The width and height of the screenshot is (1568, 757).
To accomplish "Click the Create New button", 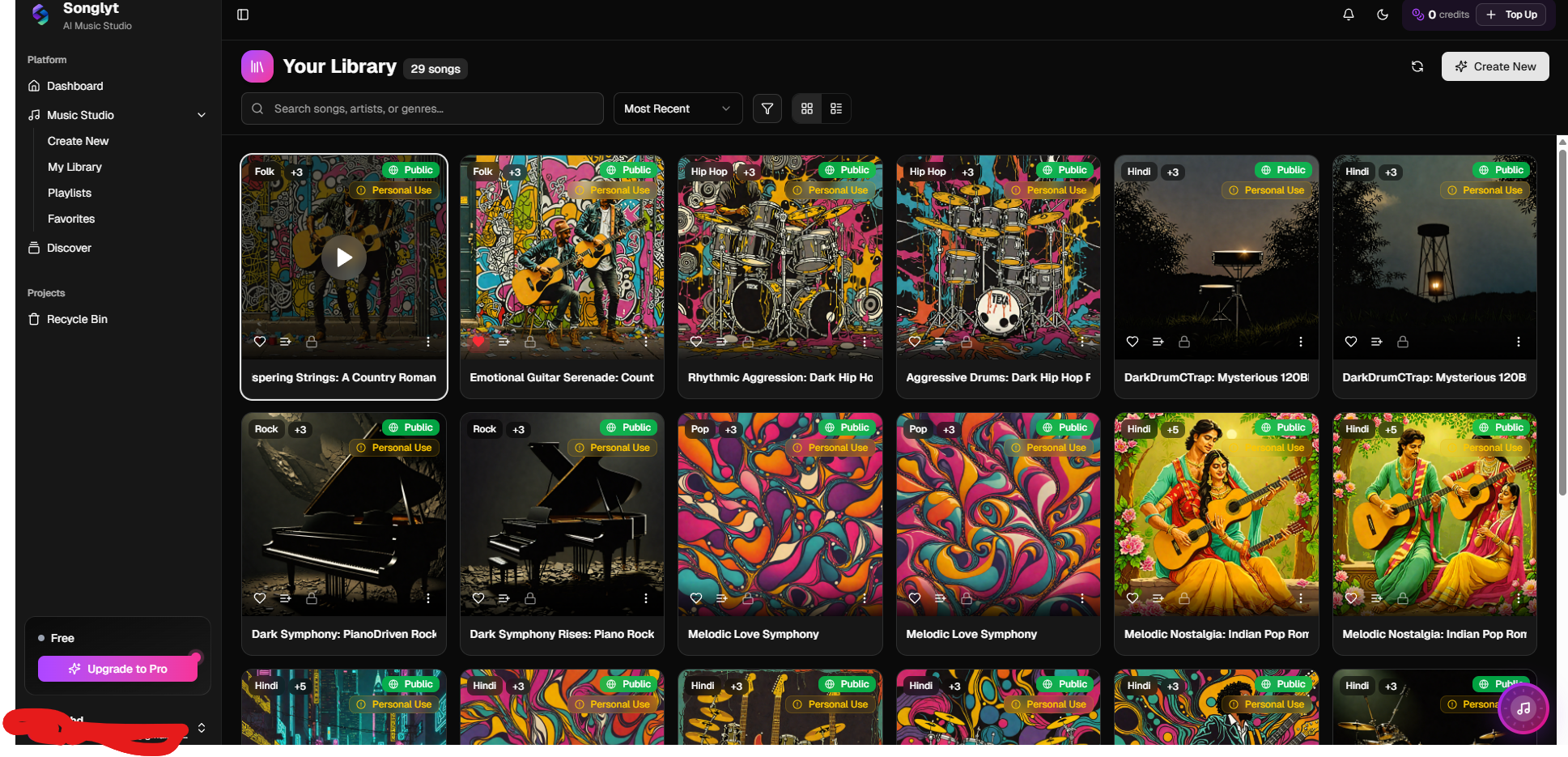I will 1495,66.
